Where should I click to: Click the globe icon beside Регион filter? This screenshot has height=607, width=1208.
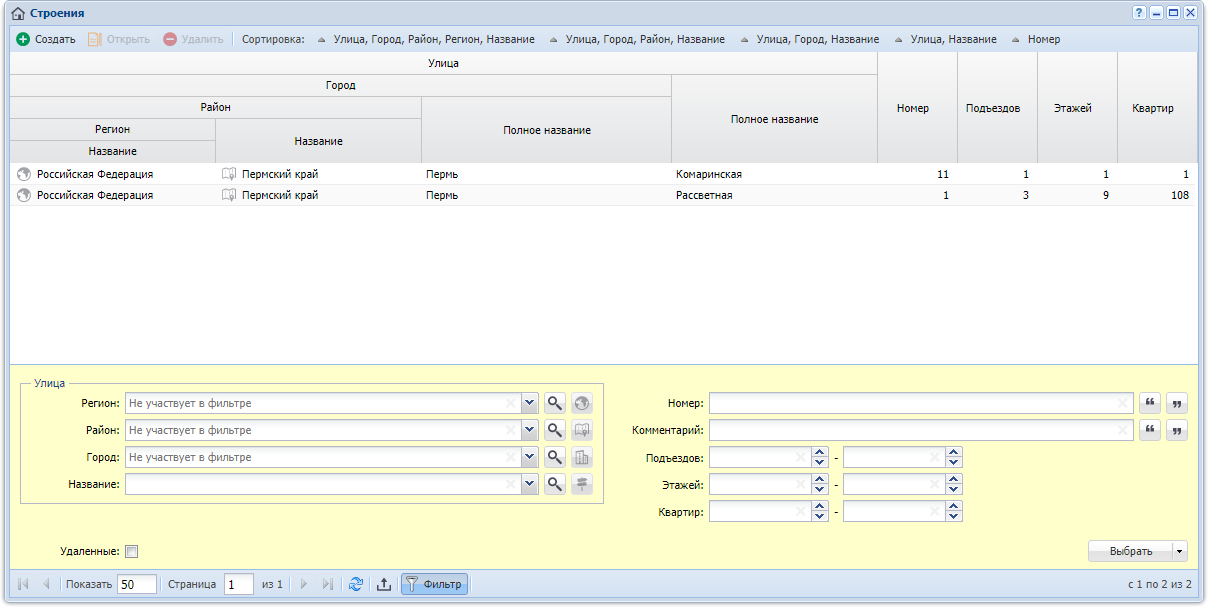(x=582, y=403)
